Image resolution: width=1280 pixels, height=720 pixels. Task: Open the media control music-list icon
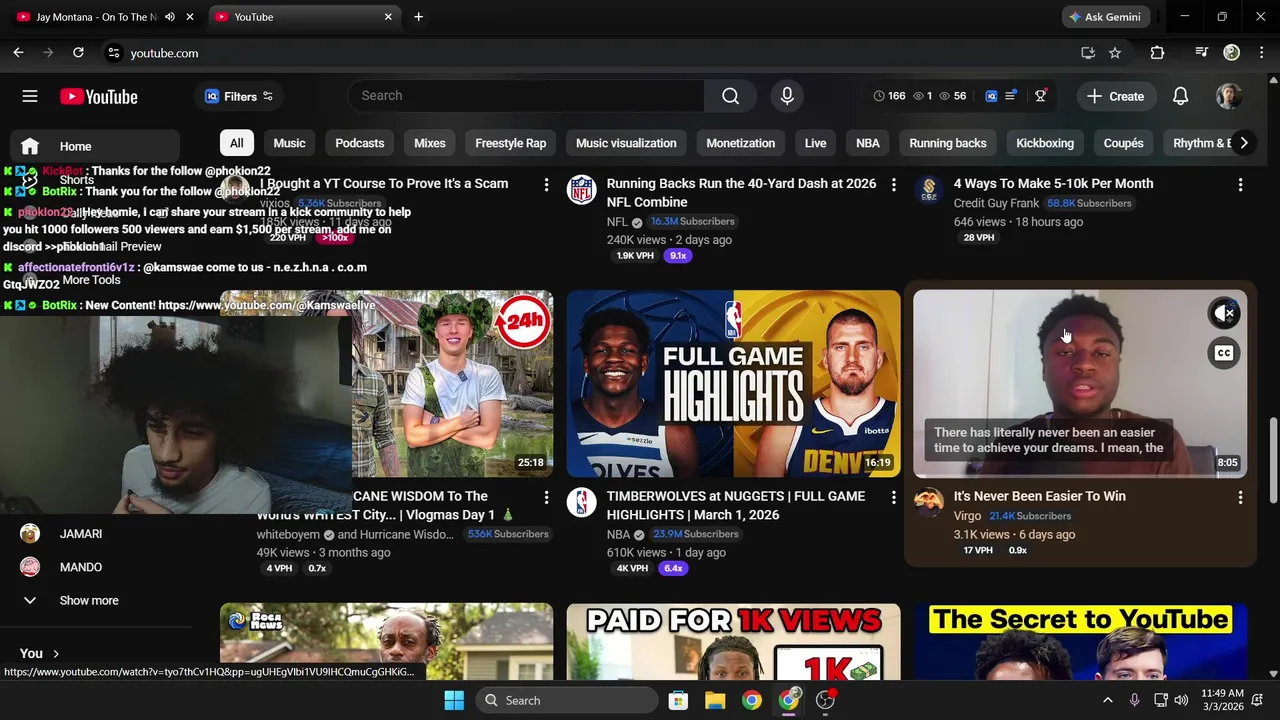pyautogui.click(x=1202, y=53)
